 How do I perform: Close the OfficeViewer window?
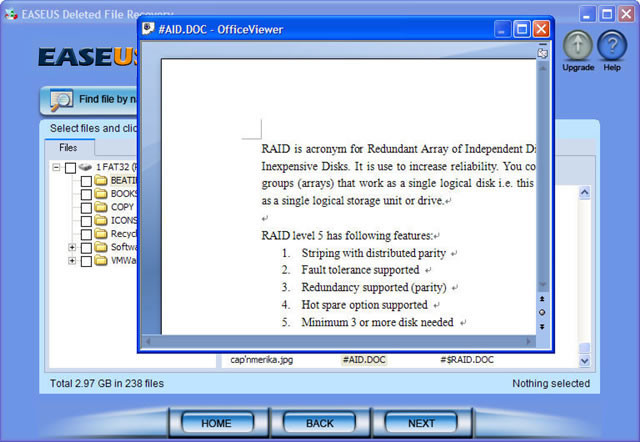(541, 29)
